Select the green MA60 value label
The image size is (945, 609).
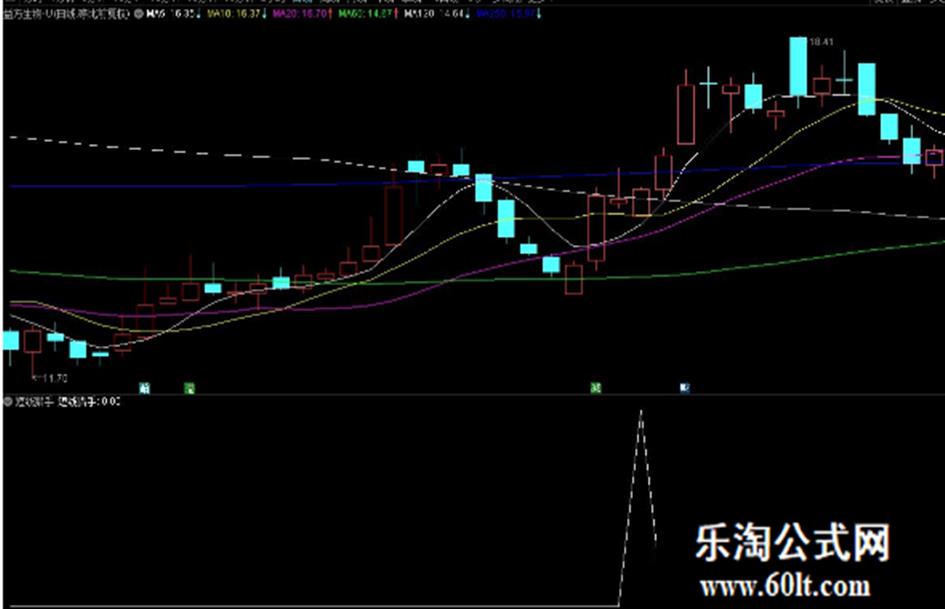click(367, 13)
